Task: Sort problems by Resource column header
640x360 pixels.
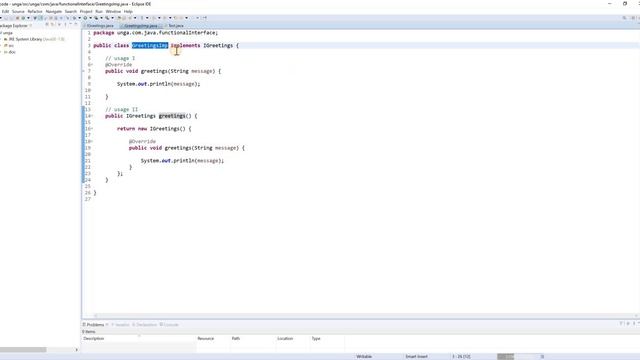Action: (x=213, y=338)
